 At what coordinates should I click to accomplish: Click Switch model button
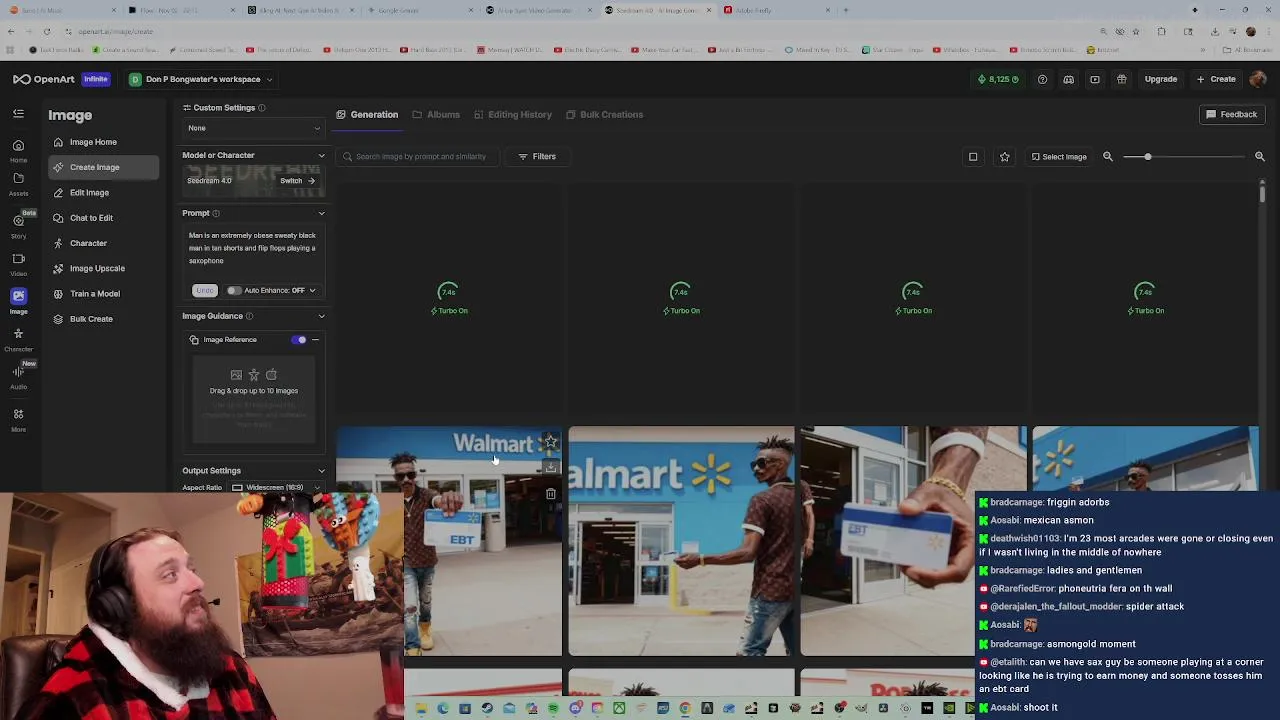click(x=297, y=181)
